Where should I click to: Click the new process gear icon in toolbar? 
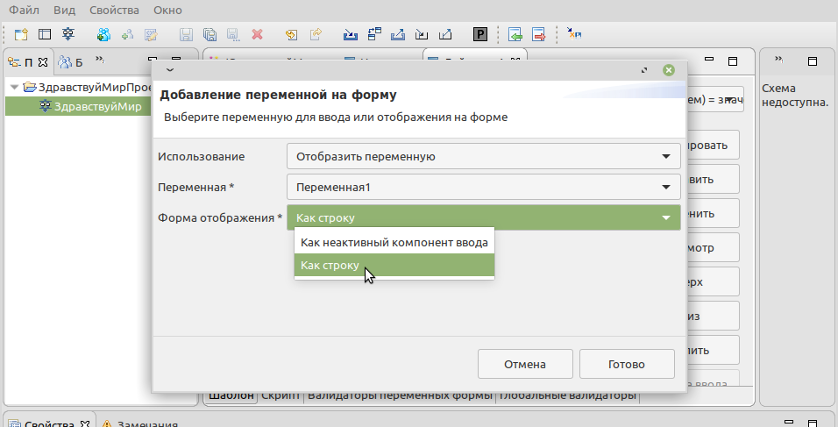click(68, 34)
